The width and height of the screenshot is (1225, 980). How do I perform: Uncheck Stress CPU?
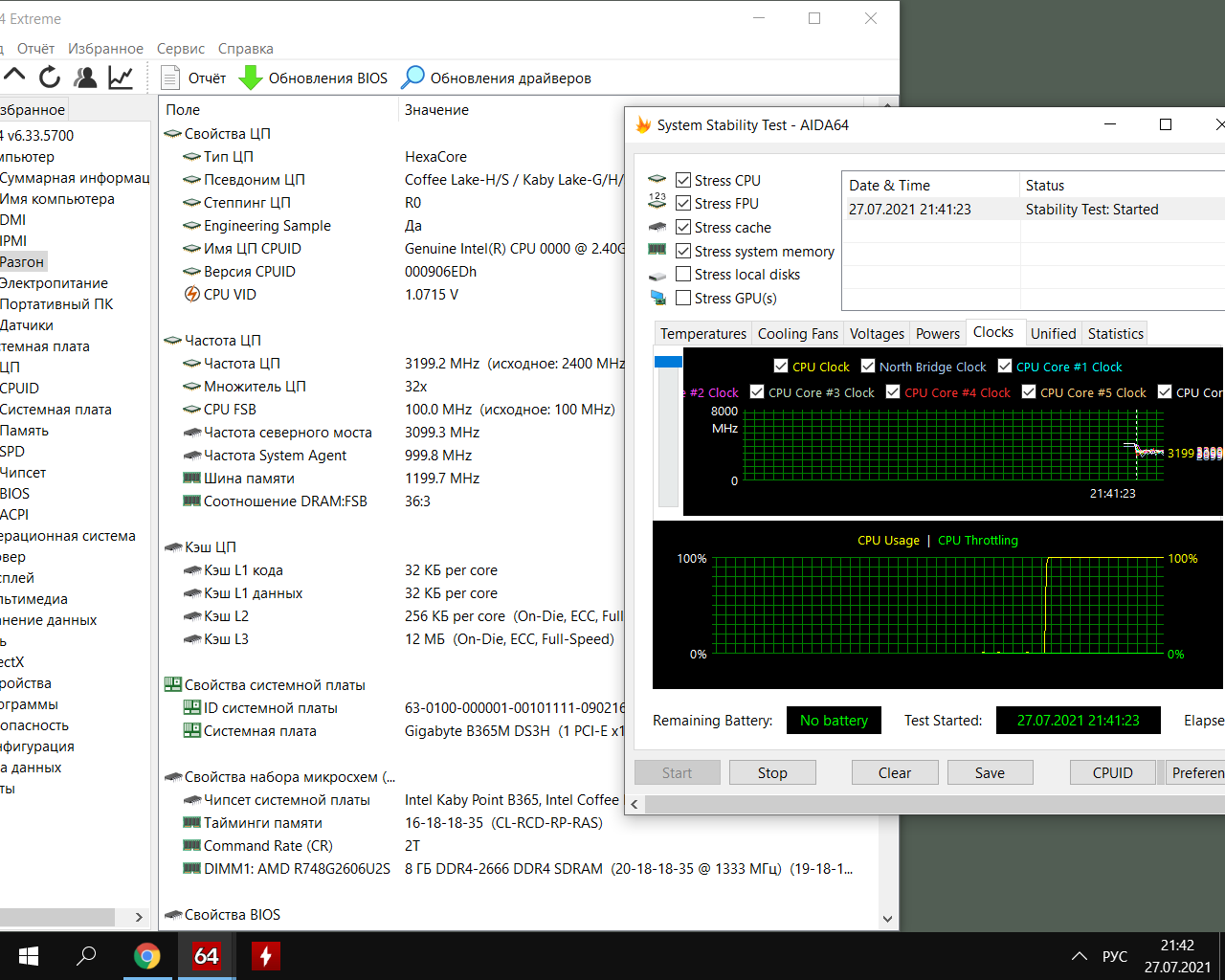[x=683, y=180]
